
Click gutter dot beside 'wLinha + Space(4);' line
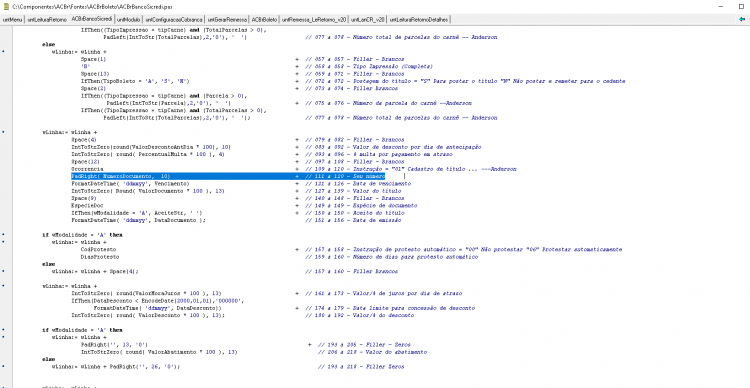(x=4, y=271)
